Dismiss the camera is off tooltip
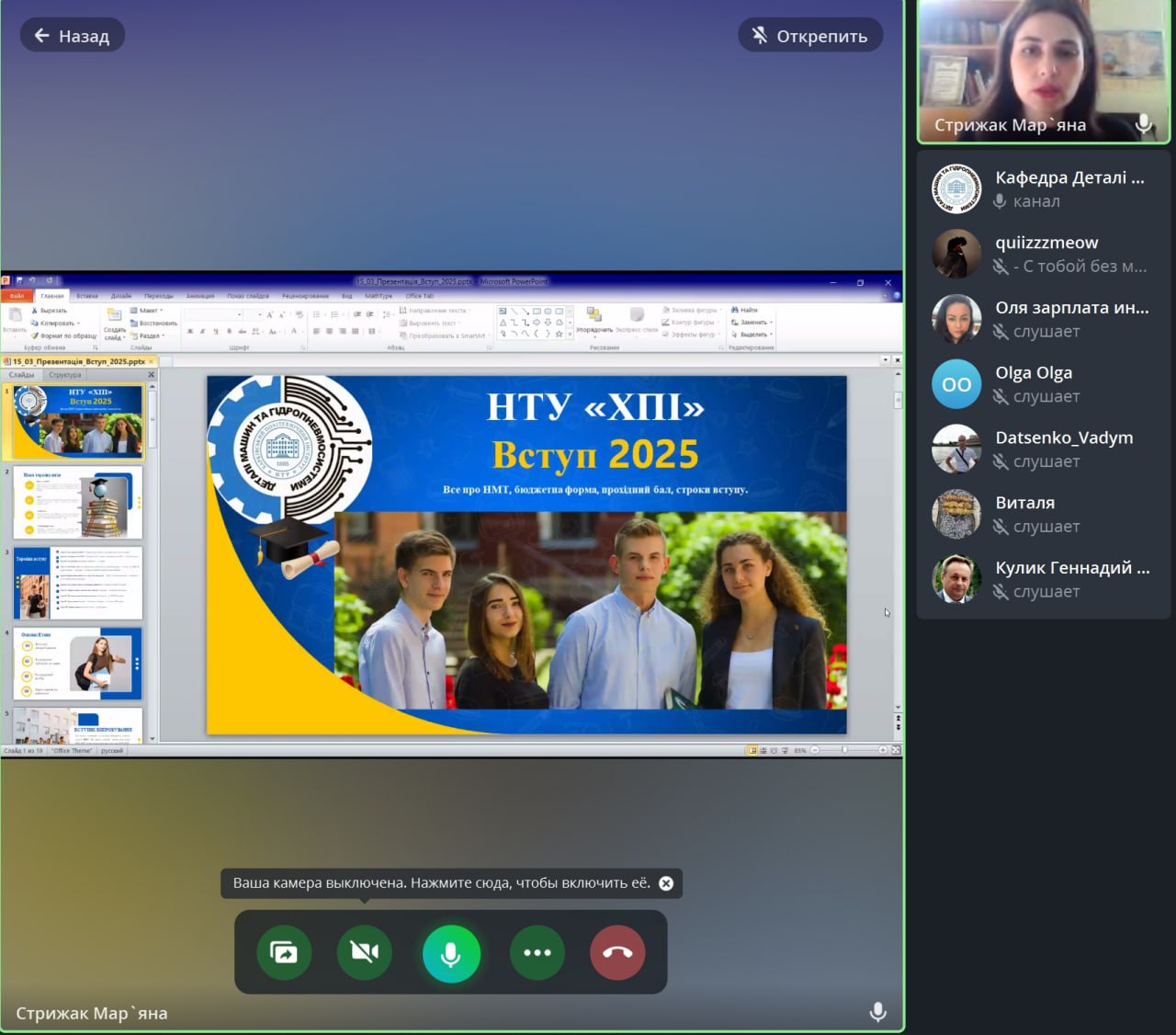The height and width of the screenshot is (1035, 1176). [666, 883]
